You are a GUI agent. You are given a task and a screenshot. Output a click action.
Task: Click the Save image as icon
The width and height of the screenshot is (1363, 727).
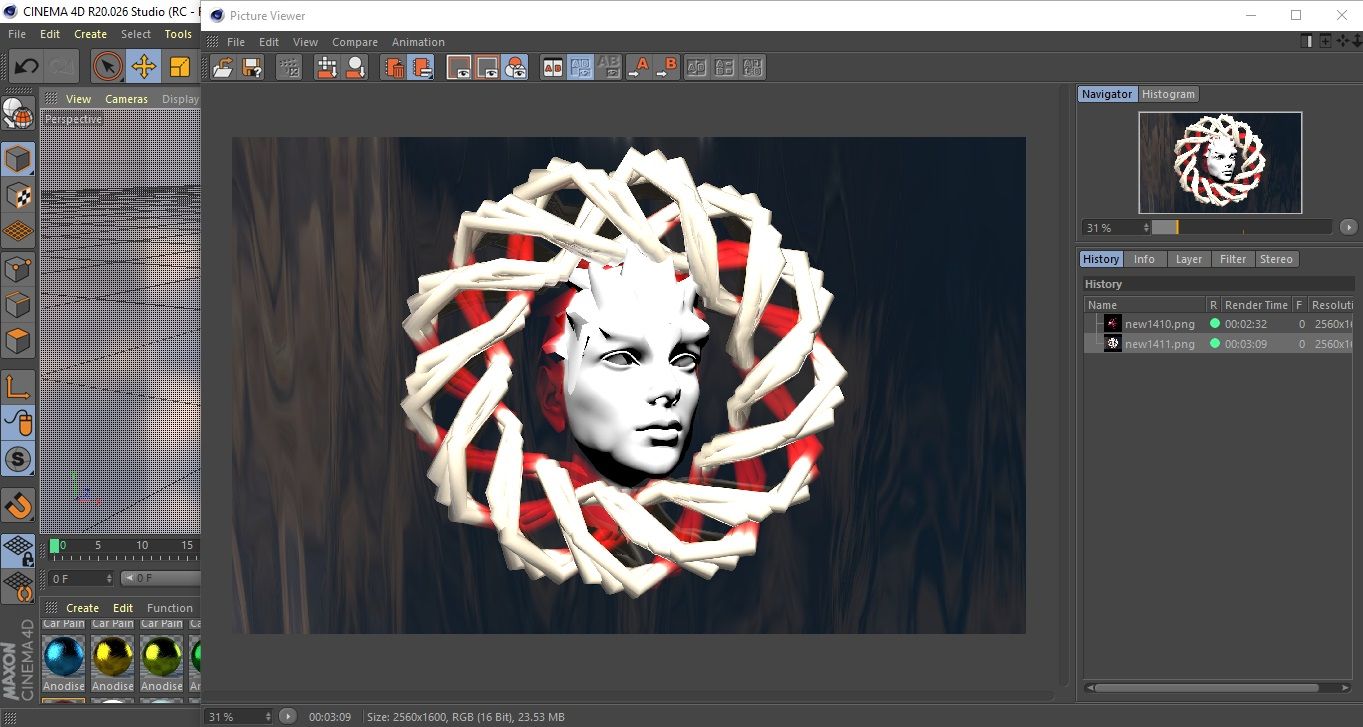coord(252,68)
